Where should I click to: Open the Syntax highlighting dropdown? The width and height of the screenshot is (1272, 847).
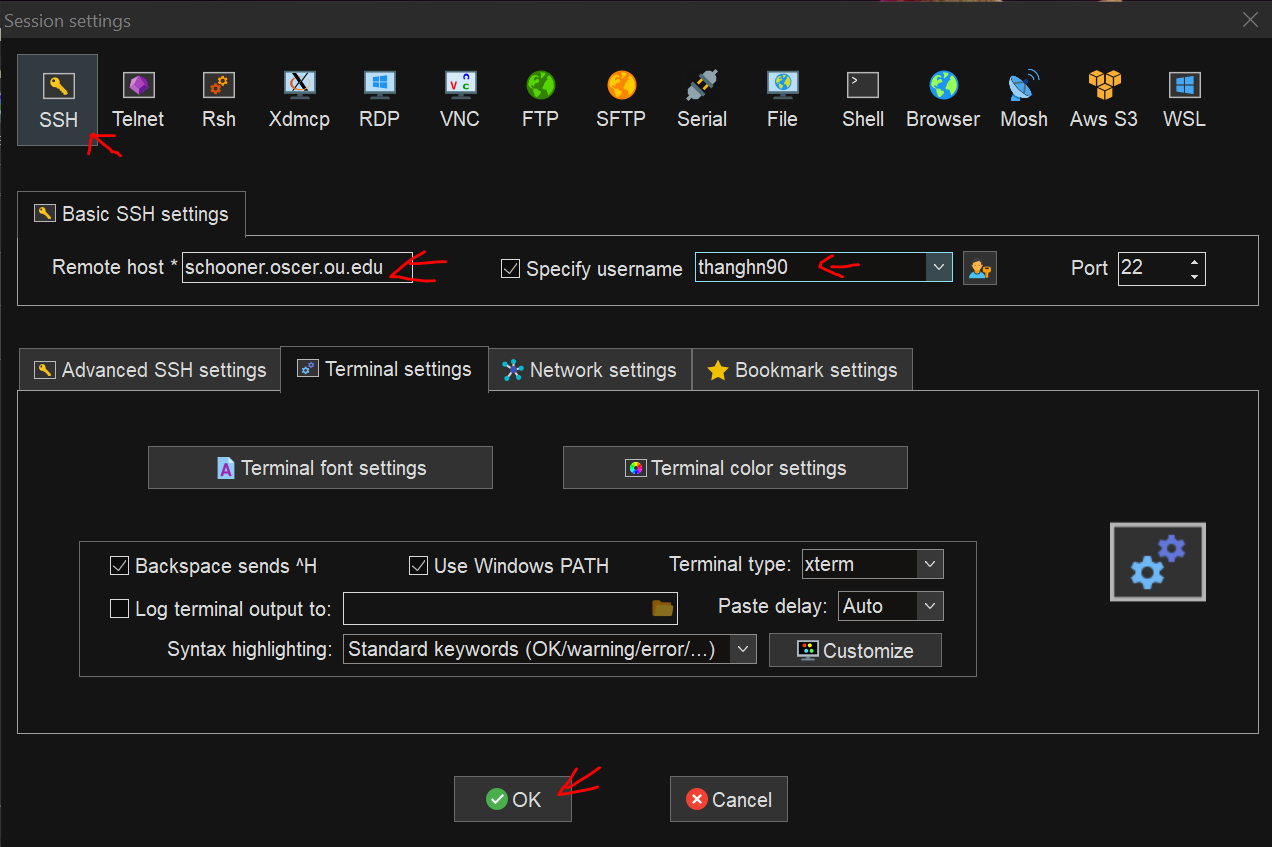[743, 649]
